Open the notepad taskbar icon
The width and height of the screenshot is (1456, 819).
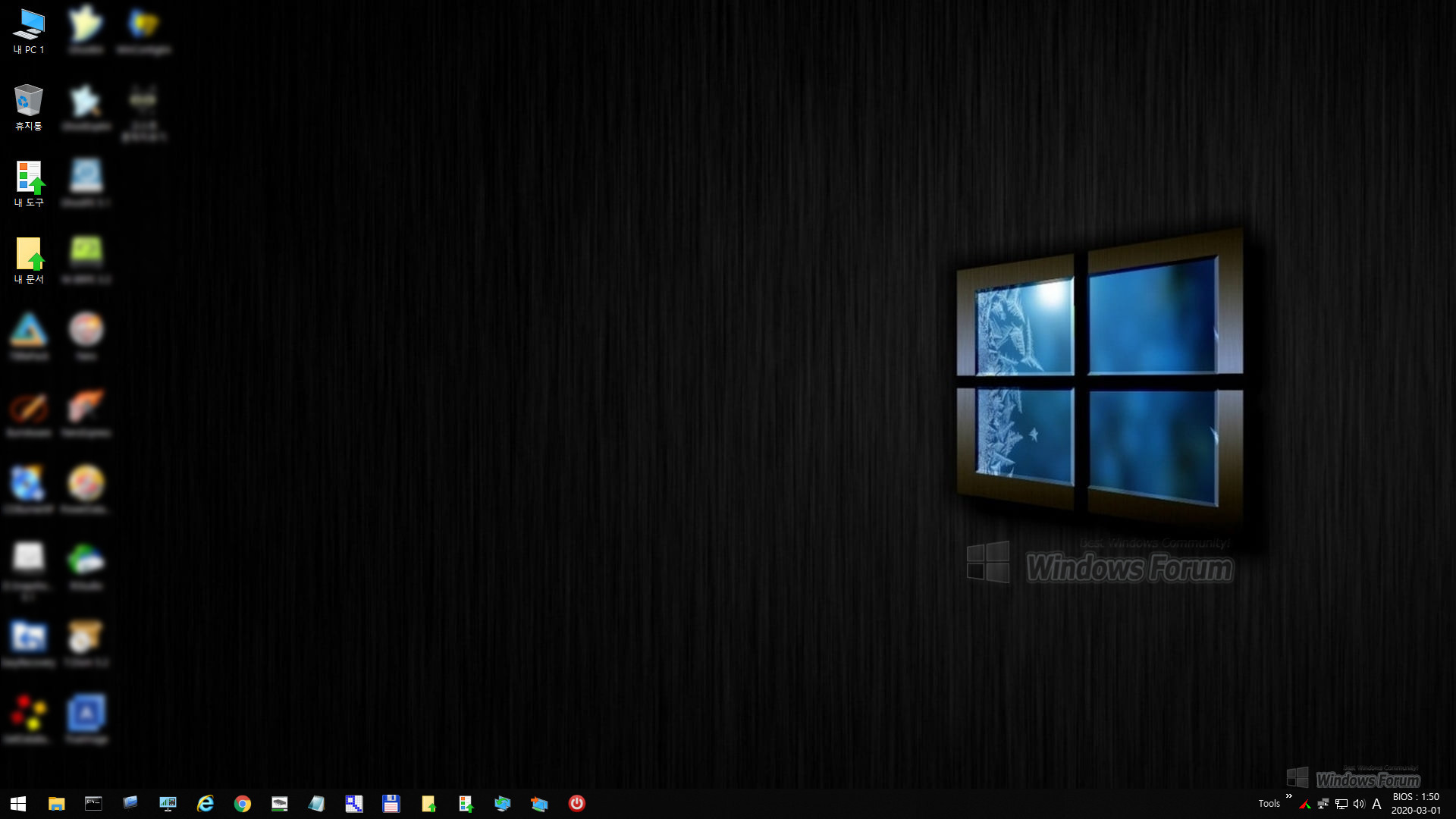pyautogui.click(x=316, y=803)
